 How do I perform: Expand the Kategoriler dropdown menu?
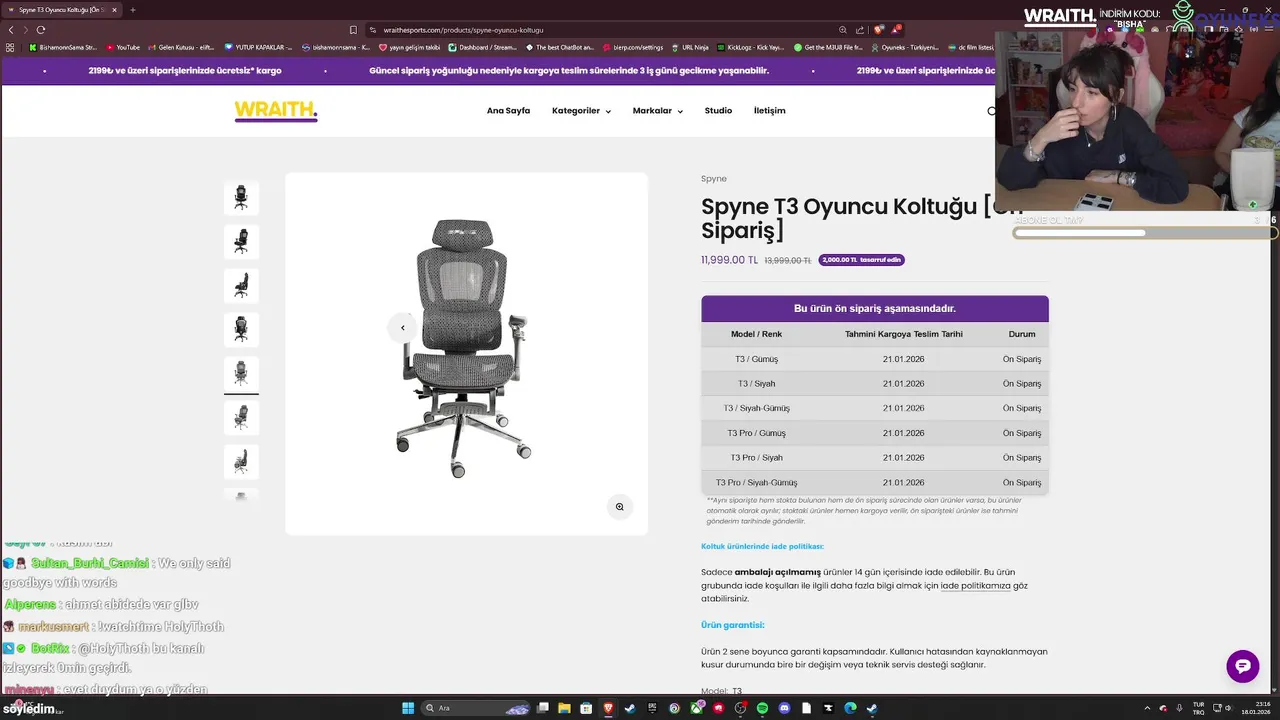tap(581, 111)
